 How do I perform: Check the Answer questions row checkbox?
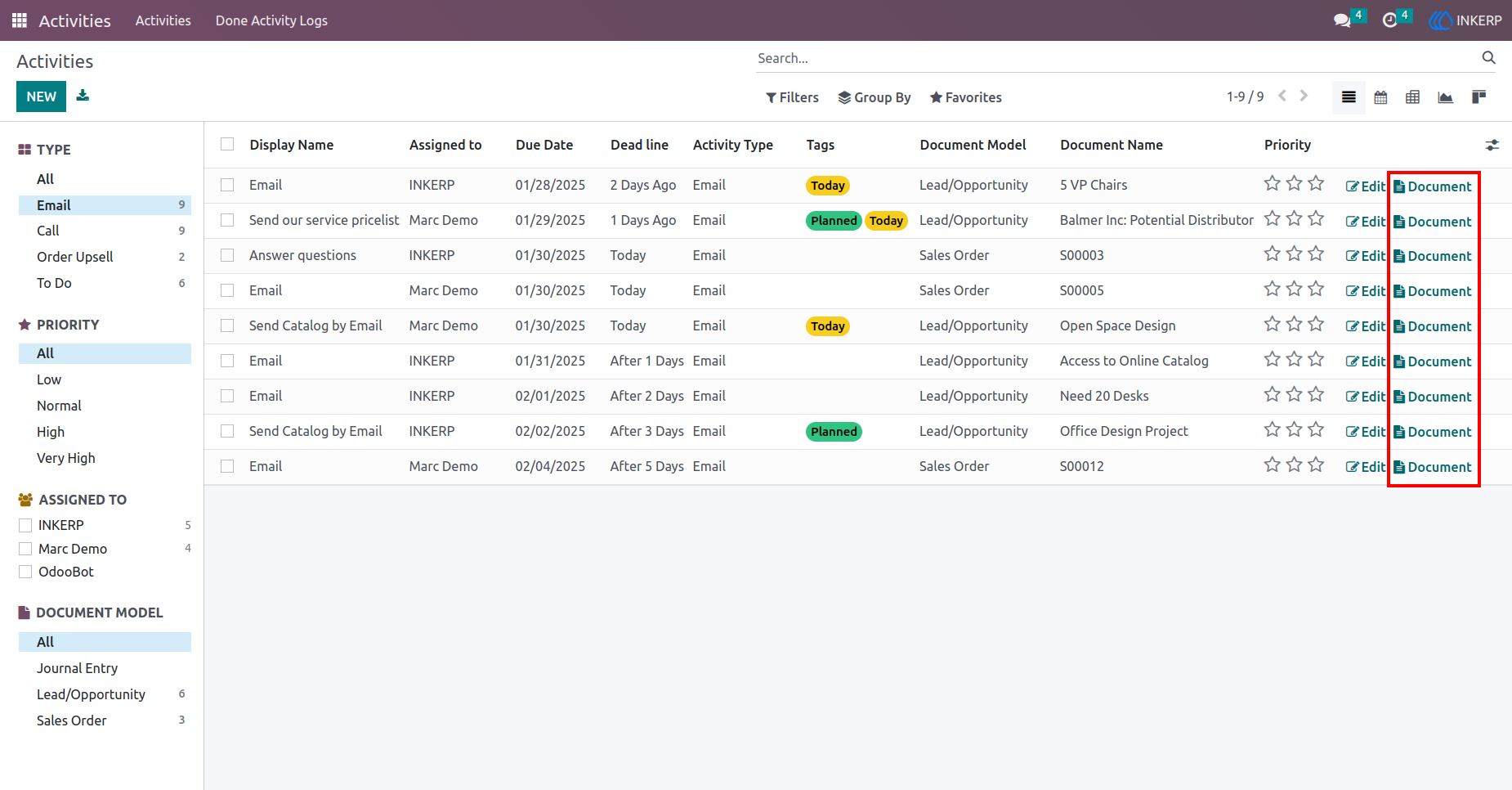click(x=227, y=255)
